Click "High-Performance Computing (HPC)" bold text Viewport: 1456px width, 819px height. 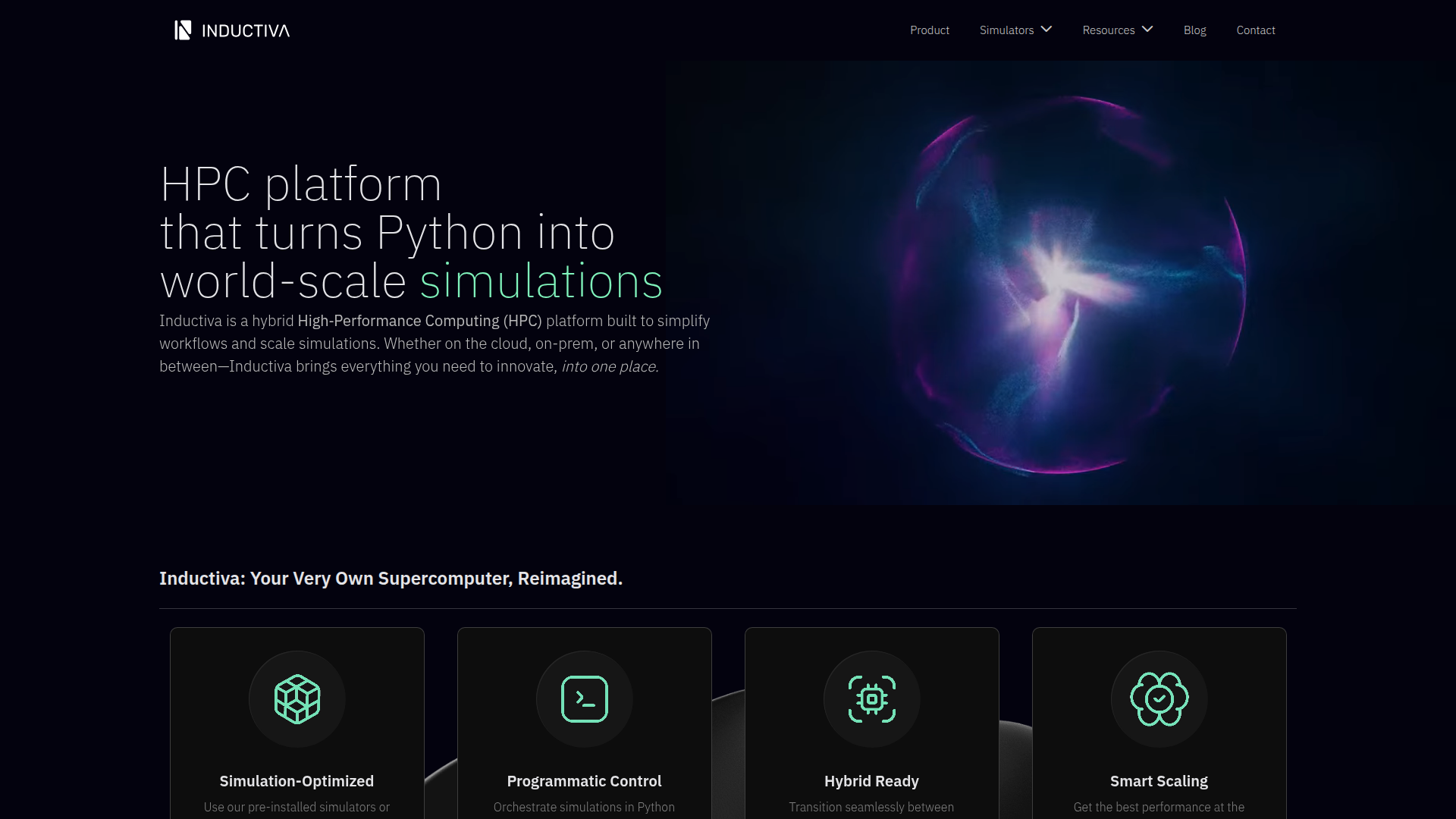click(x=420, y=321)
